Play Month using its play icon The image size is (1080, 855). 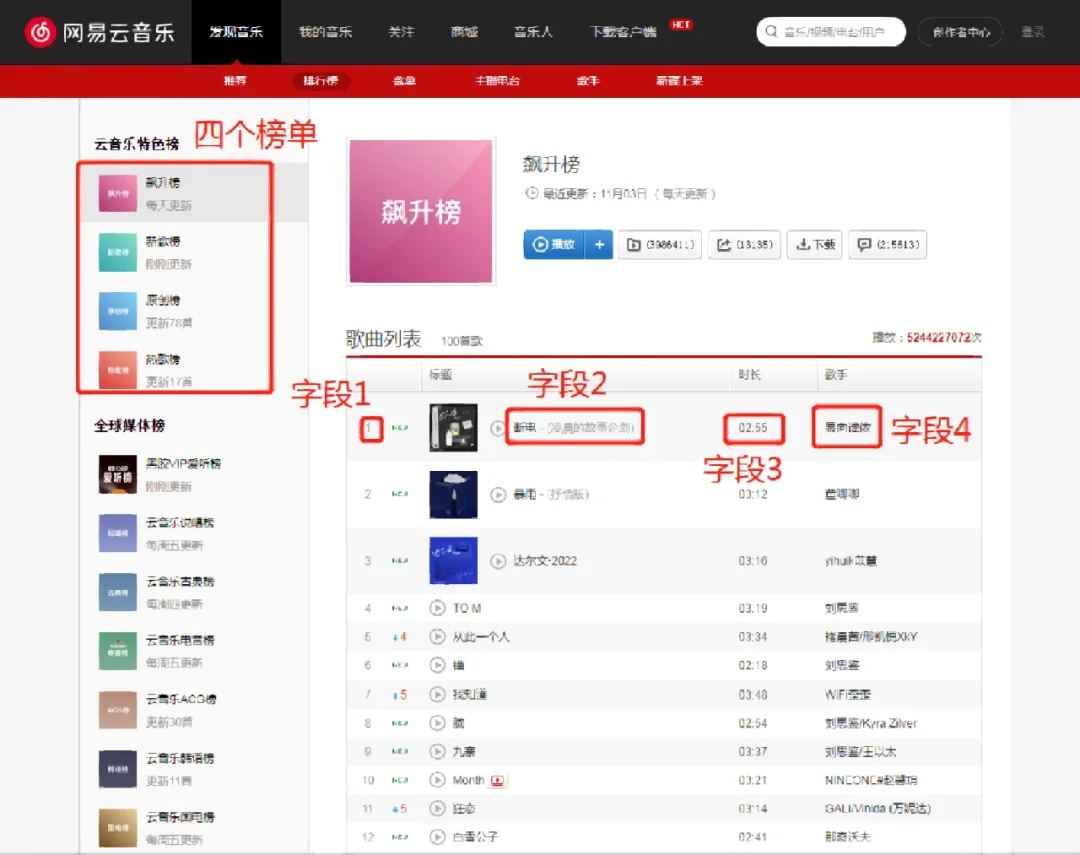437,780
